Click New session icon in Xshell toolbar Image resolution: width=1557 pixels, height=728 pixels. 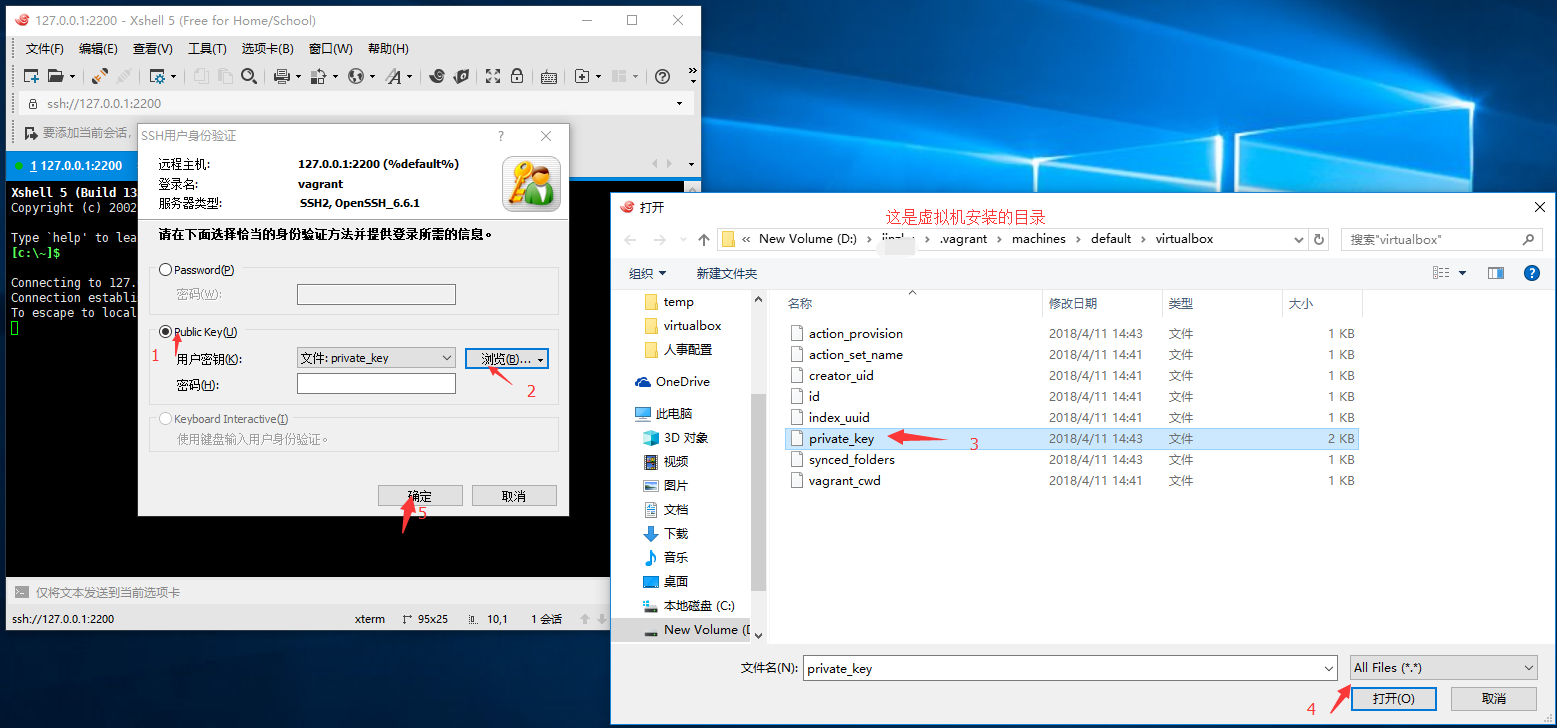[x=31, y=76]
